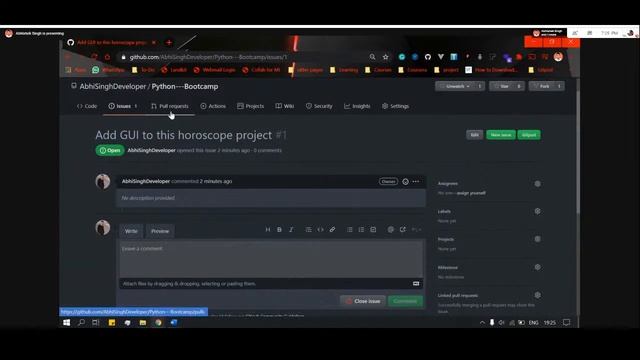Insert a numbered list
The width and height of the screenshot is (640, 360).
click(x=361, y=230)
